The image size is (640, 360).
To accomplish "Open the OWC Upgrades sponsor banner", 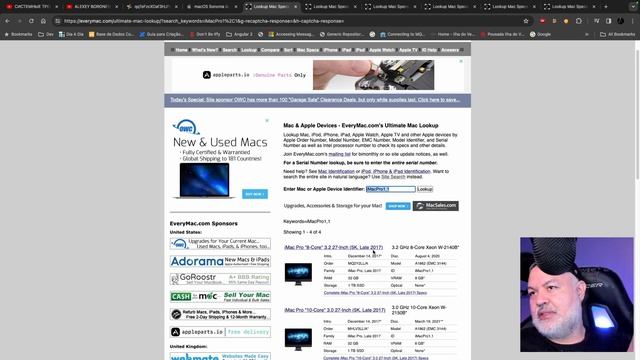I will click(220, 244).
